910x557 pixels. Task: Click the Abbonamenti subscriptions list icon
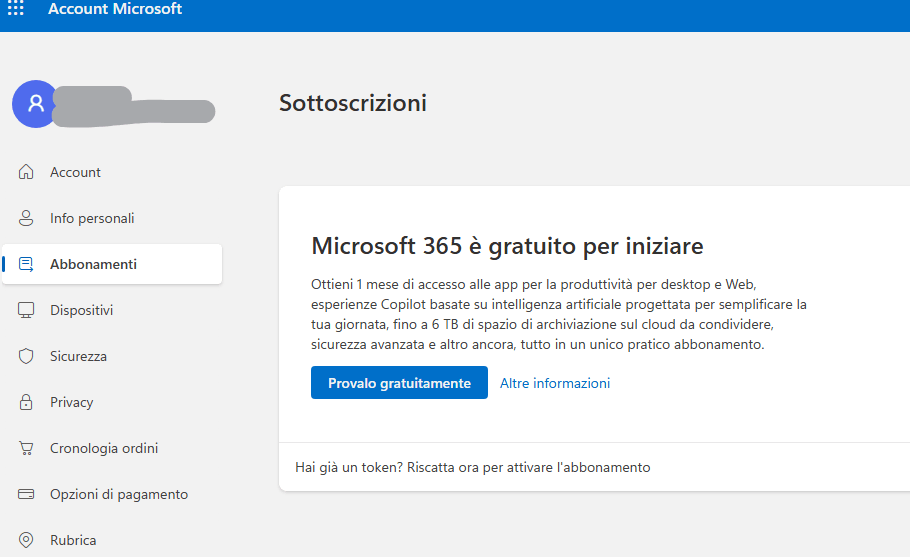coord(26,264)
